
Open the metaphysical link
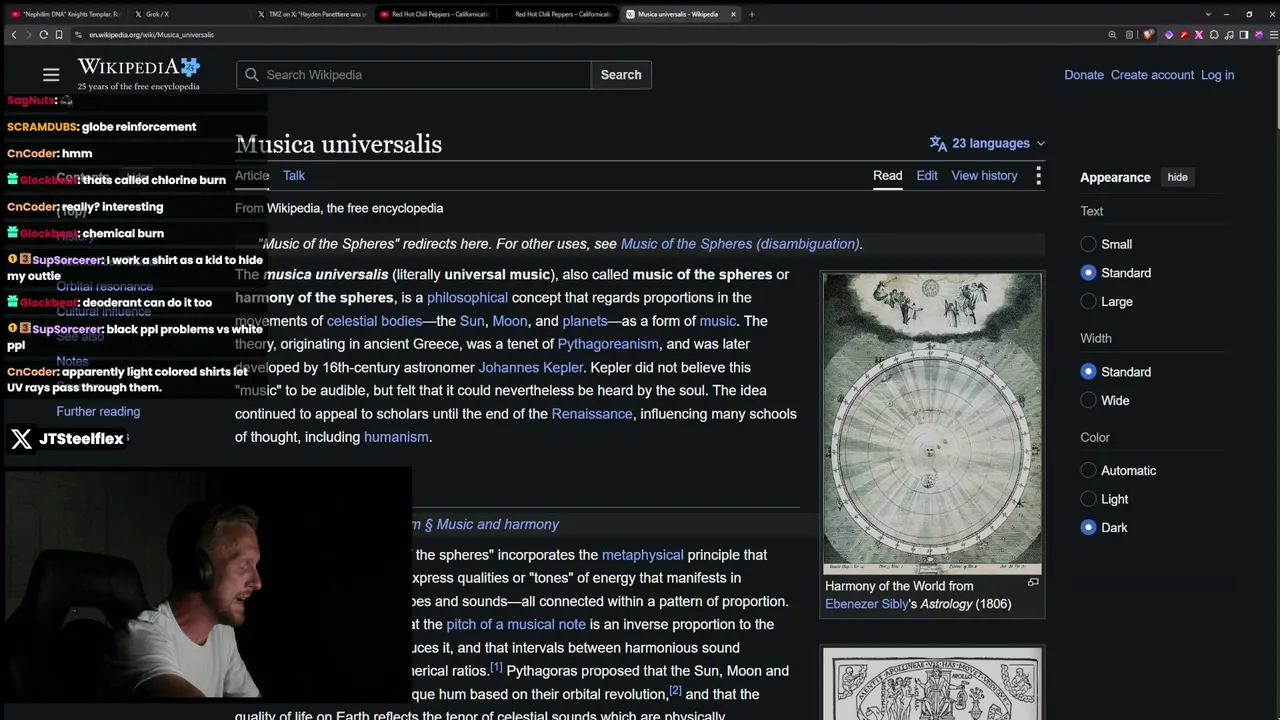642,555
